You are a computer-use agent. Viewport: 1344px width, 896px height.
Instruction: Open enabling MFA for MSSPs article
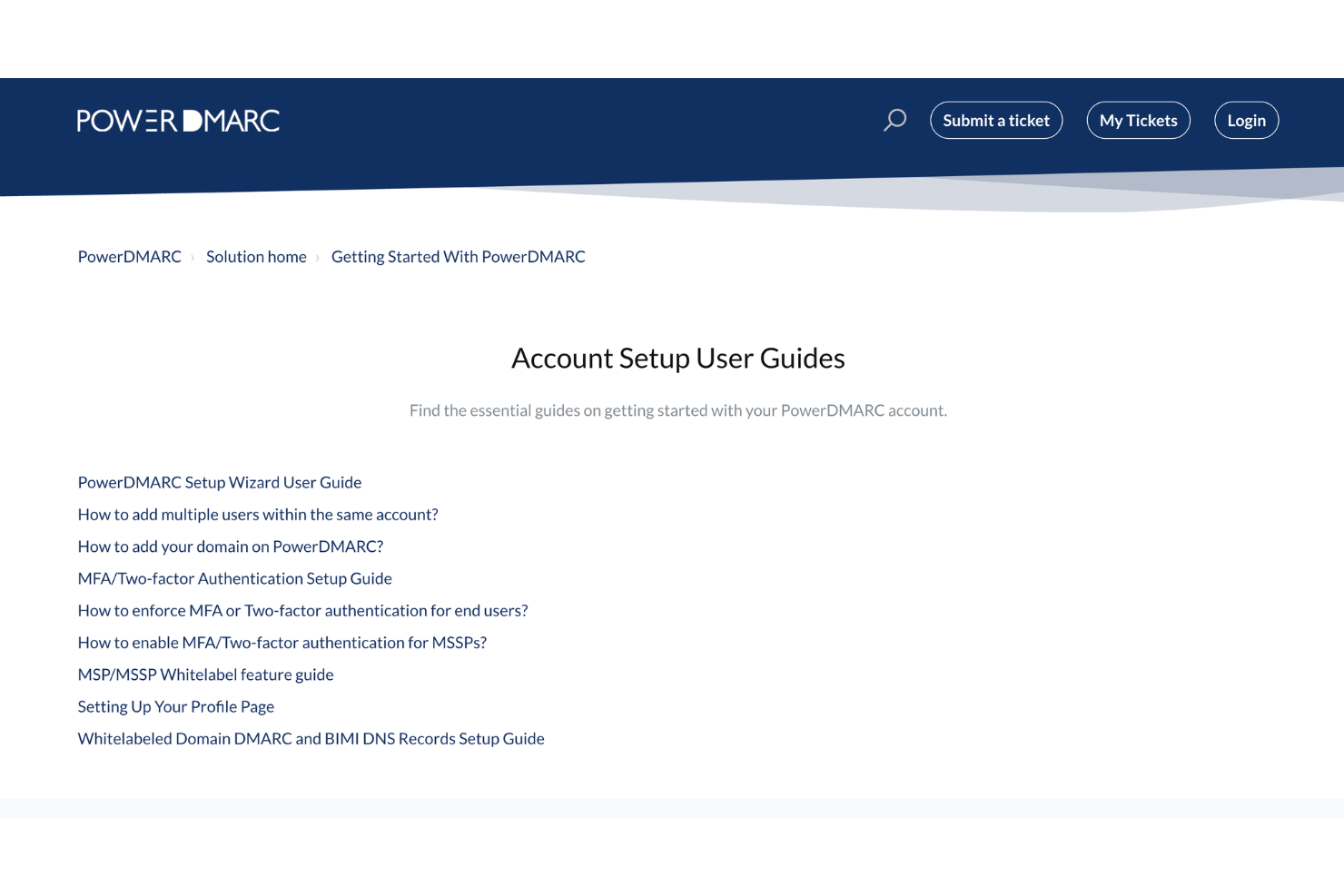[x=282, y=643]
